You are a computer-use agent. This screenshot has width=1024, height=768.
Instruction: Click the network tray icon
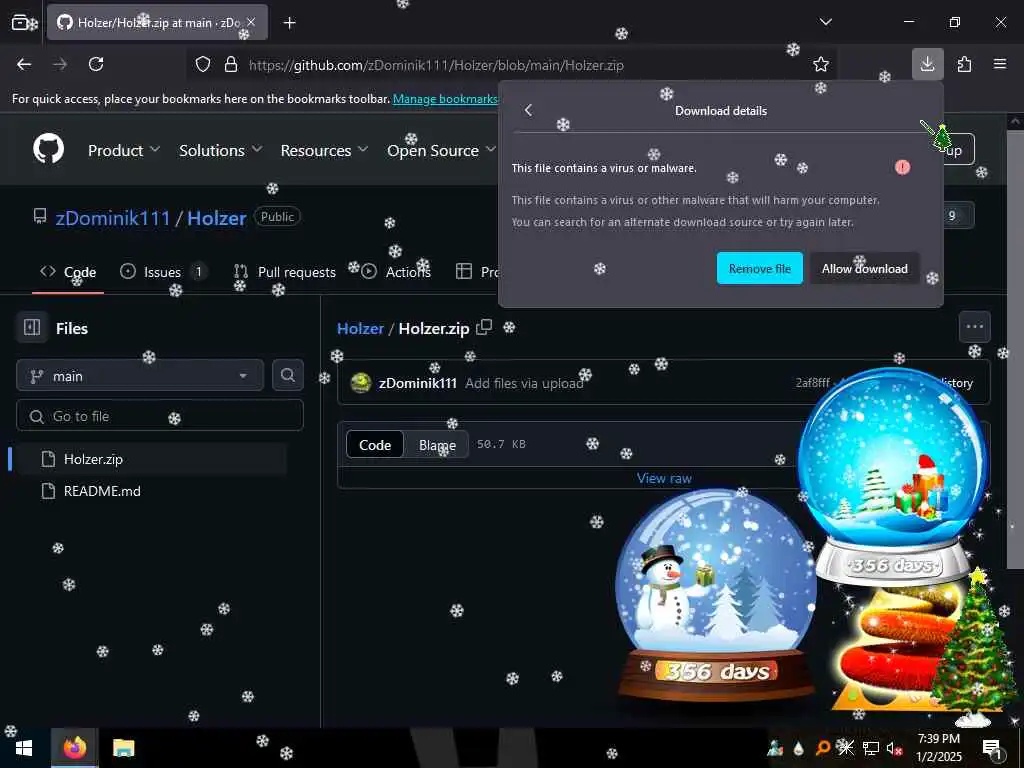click(871, 748)
